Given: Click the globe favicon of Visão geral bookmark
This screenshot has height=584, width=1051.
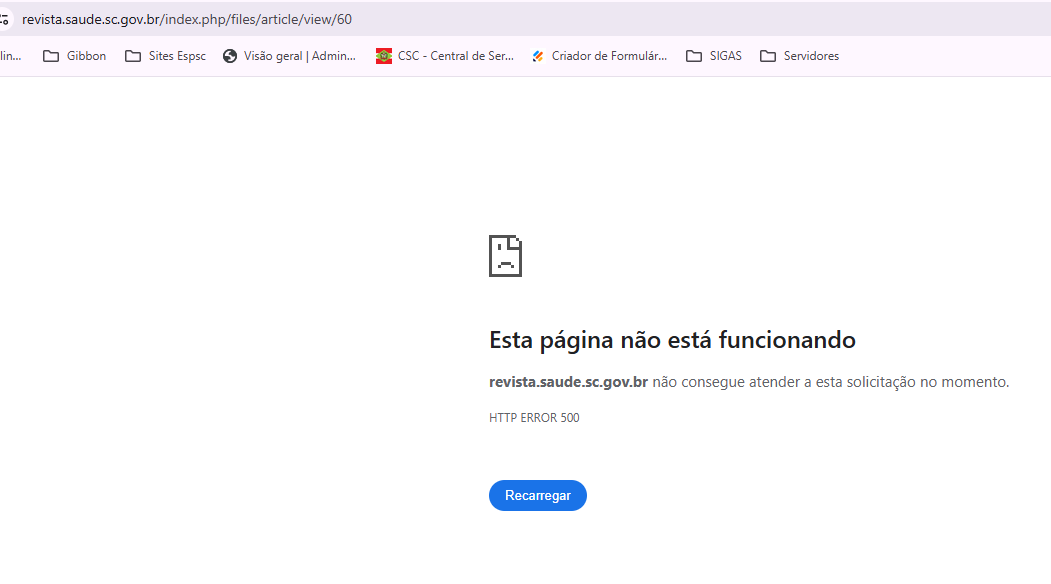Looking at the screenshot, I should [230, 56].
